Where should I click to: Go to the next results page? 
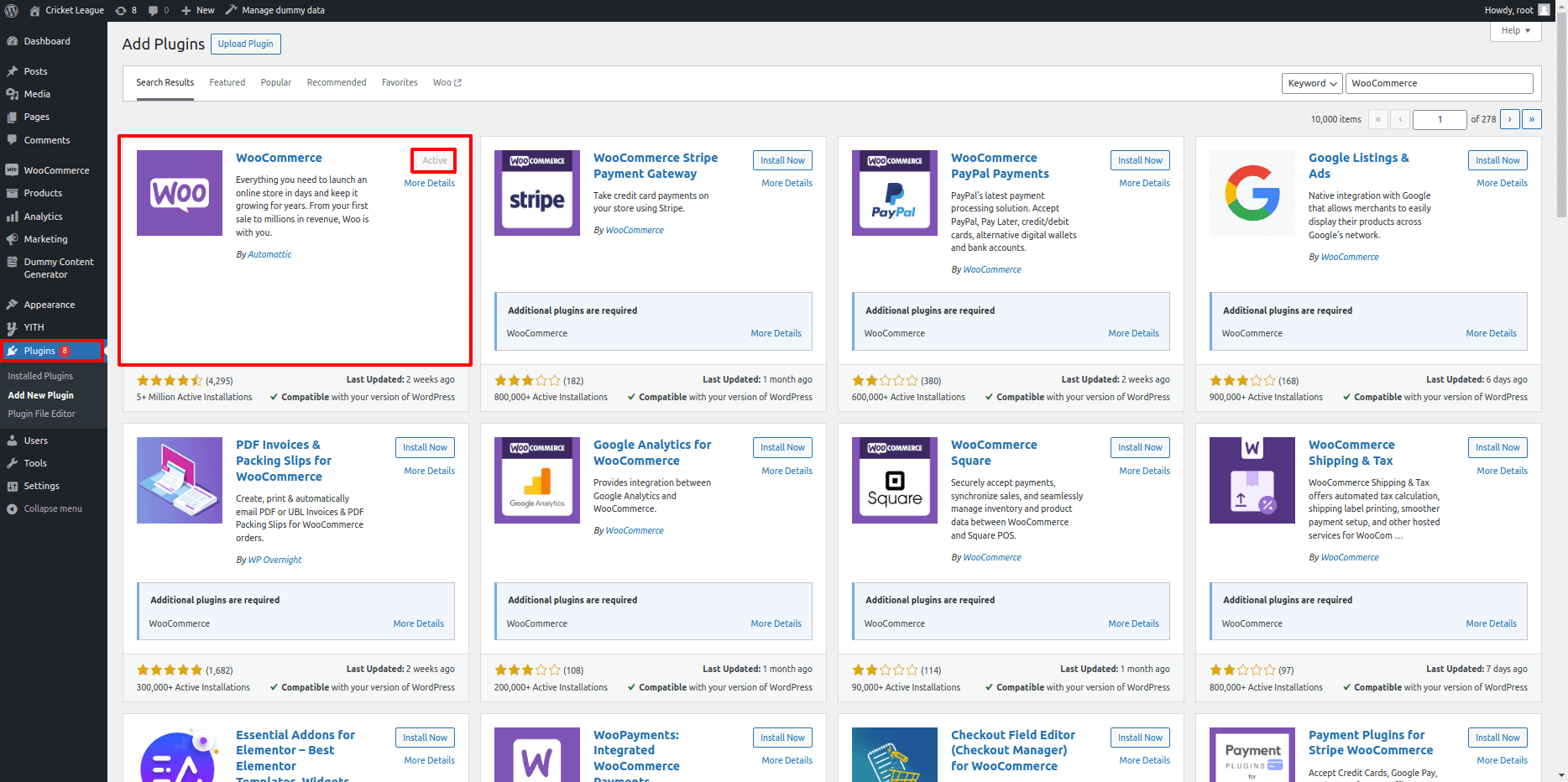1509,119
